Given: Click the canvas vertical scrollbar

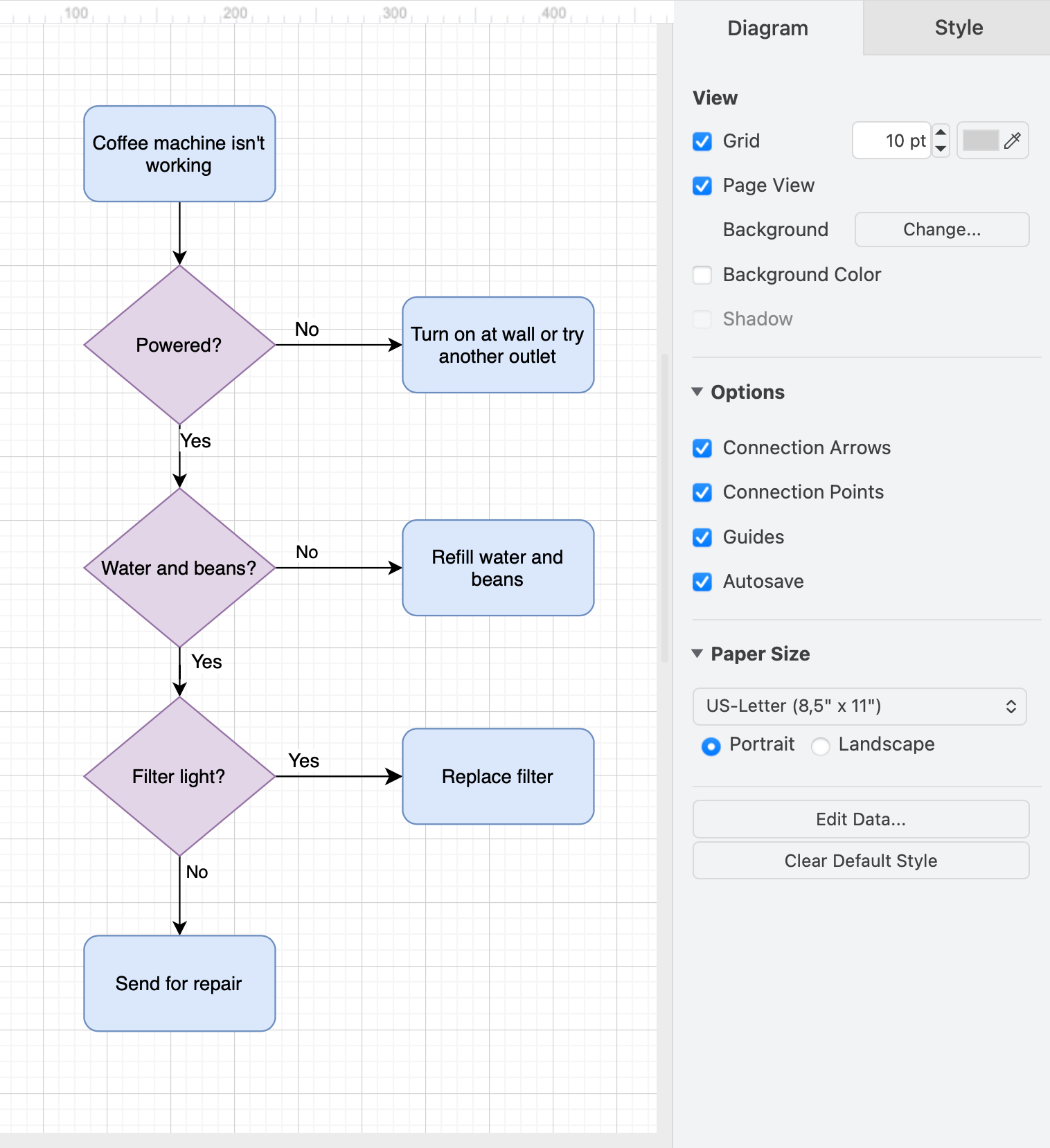Looking at the screenshot, I should pyautogui.click(x=665, y=508).
